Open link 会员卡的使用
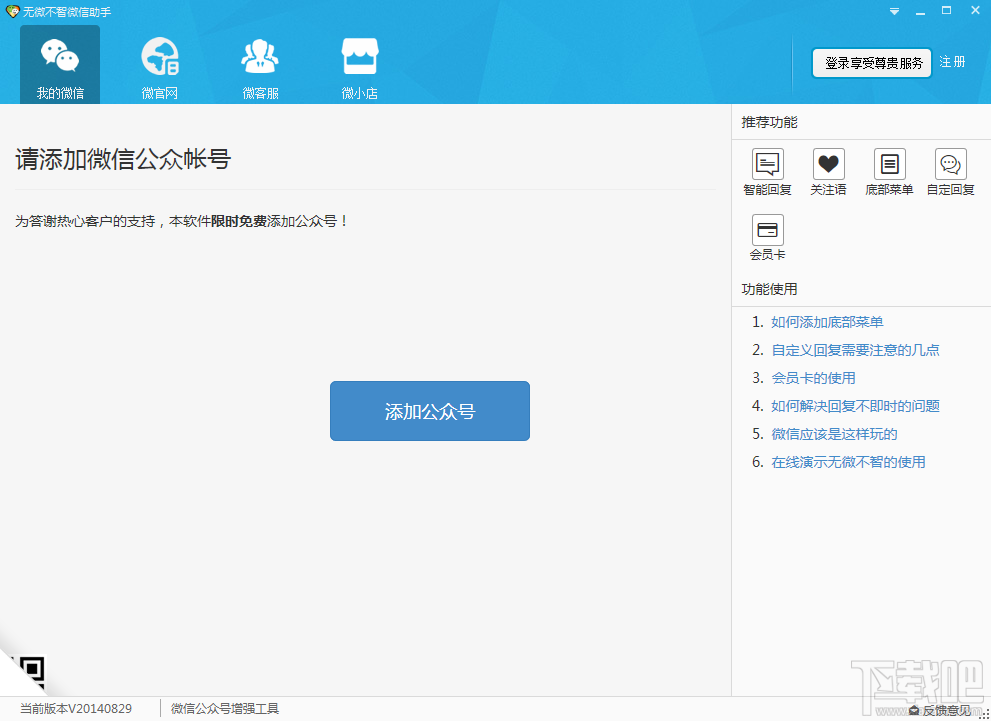The height and width of the screenshot is (721, 991). click(x=813, y=378)
